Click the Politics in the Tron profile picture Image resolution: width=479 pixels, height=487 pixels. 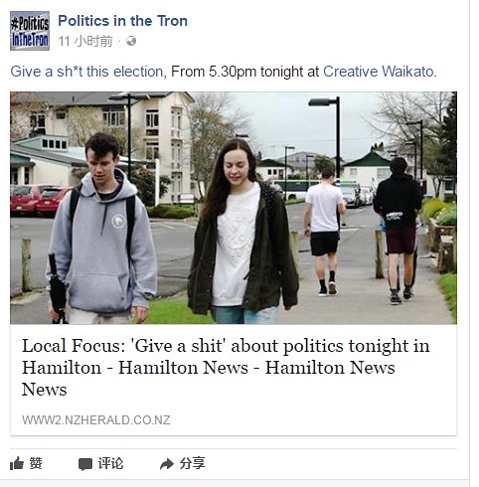pos(30,31)
